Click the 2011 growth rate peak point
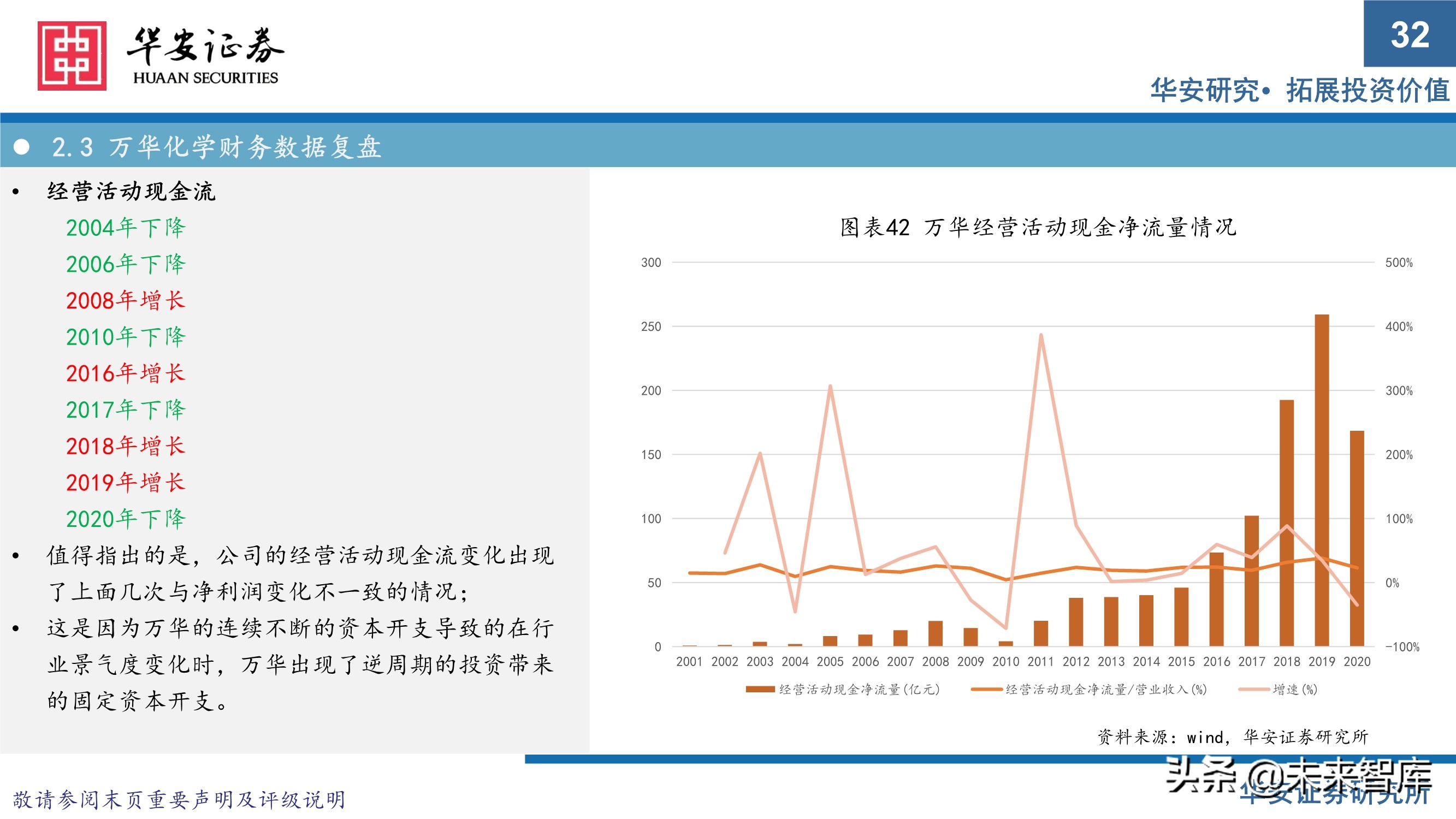Screen dimensions: 1456x819 tap(1041, 334)
